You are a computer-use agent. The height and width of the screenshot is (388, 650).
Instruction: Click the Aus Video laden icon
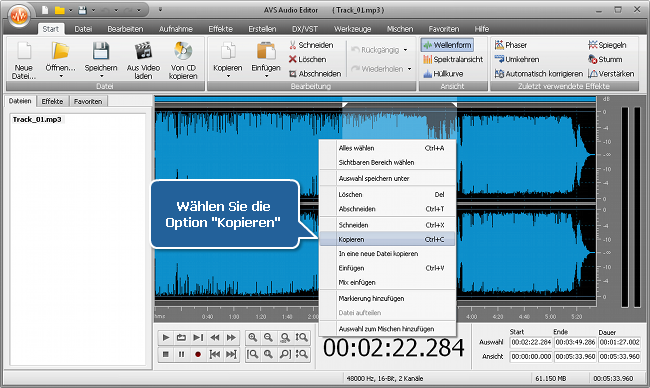click(143, 51)
